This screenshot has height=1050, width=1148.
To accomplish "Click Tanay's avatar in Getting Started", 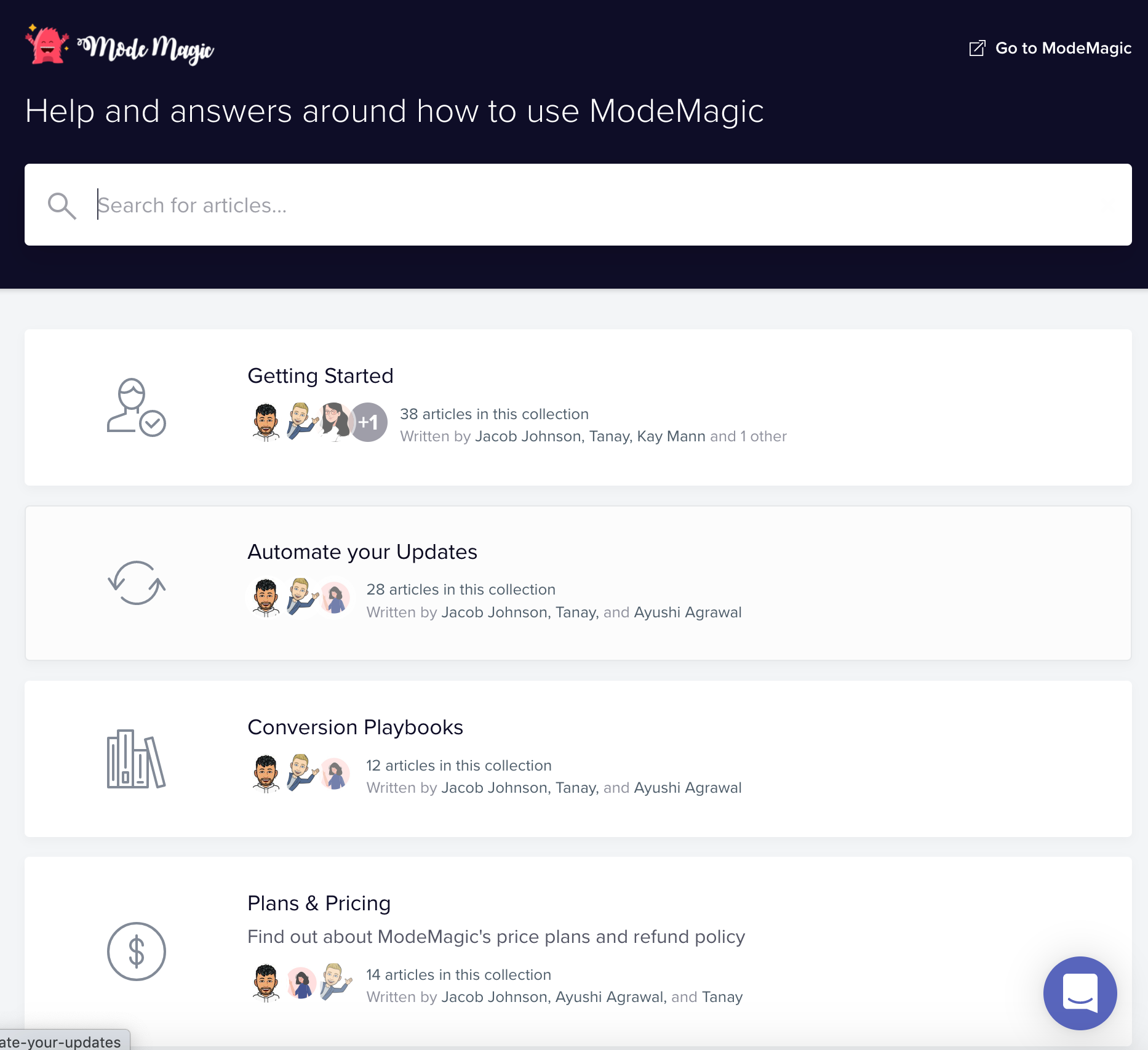I will coord(301,422).
